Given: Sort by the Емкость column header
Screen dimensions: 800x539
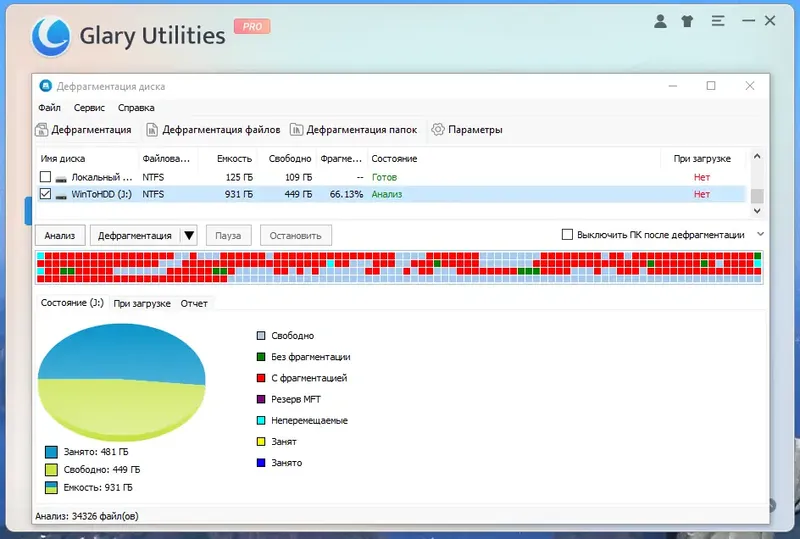Looking at the screenshot, I should [228, 159].
